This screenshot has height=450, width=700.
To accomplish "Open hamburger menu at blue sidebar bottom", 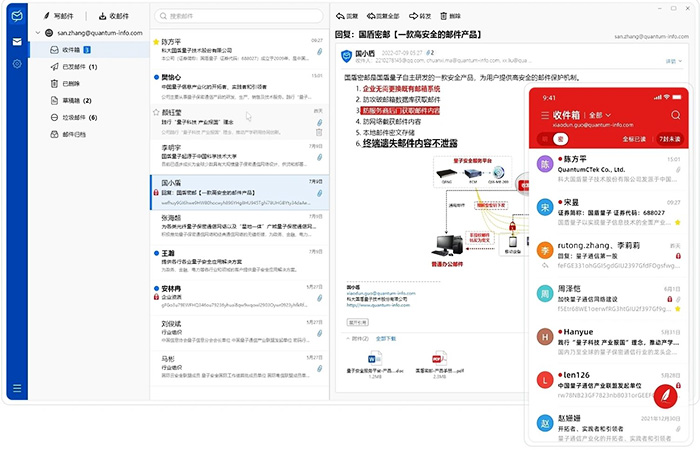I will click(17, 388).
